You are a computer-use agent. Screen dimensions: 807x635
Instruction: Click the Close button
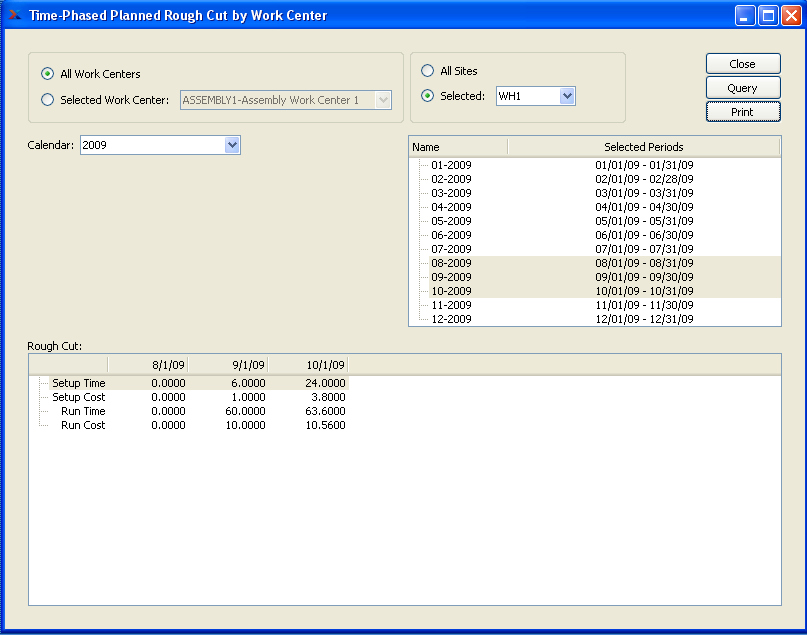742,64
